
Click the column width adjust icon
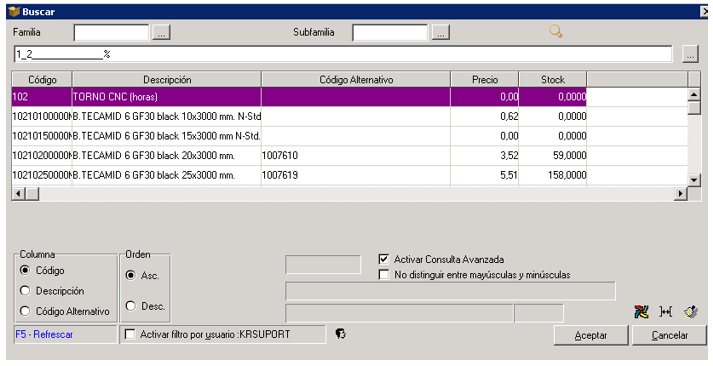[x=666, y=312]
